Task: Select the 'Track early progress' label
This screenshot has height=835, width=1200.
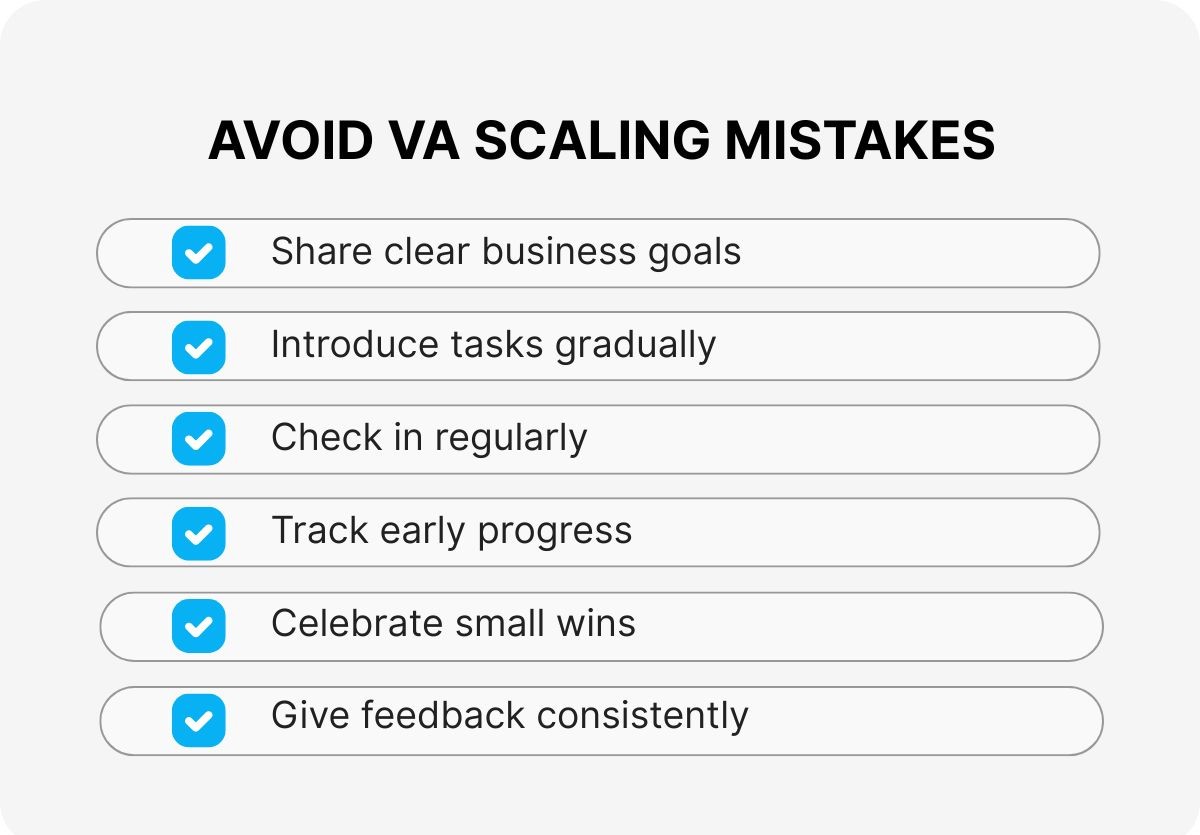Action: coord(451,532)
